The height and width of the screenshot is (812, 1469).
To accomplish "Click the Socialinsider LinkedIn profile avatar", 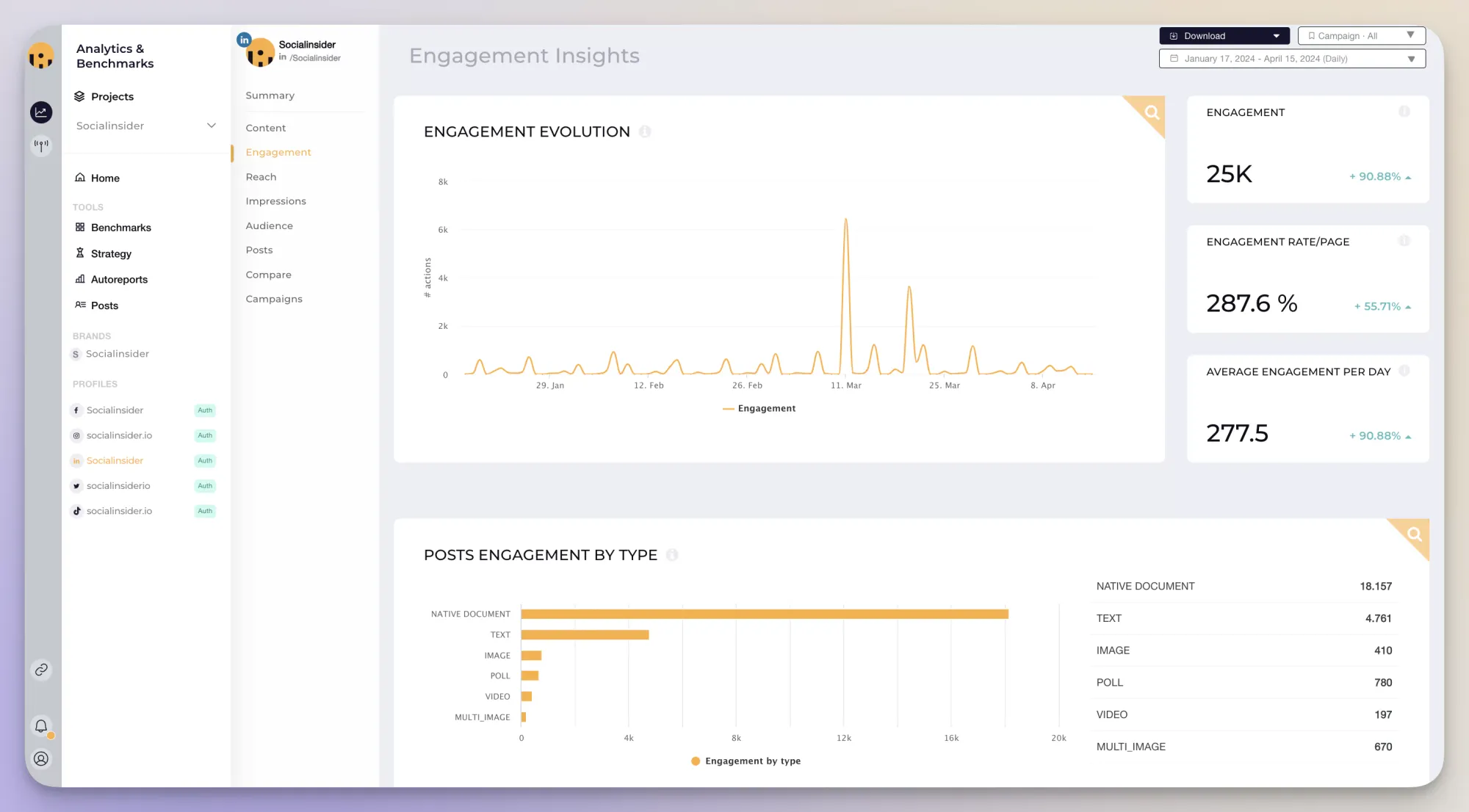I will [x=259, y=53].
